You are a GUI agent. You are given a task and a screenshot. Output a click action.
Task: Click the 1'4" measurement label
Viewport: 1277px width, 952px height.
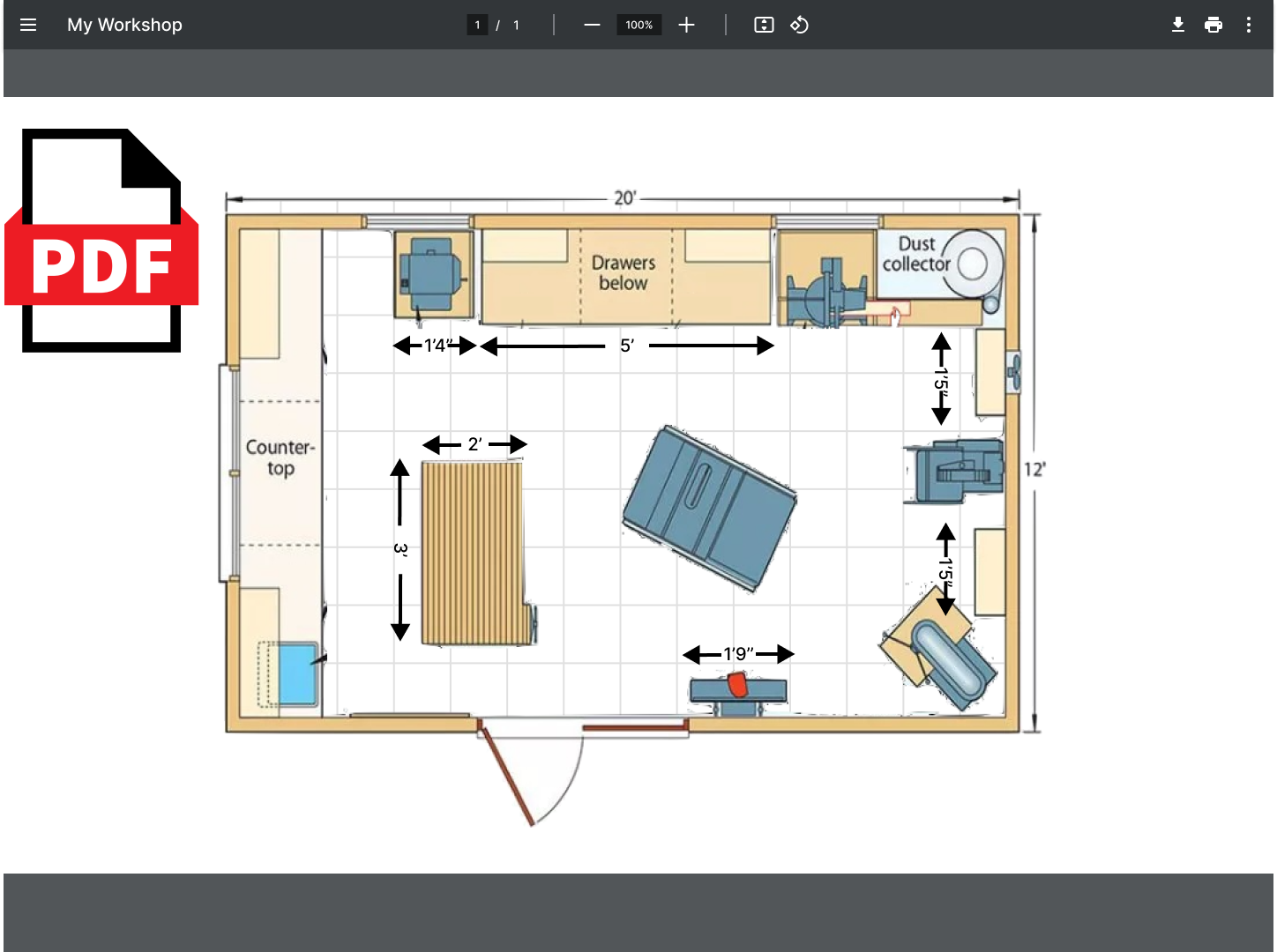[x=438, y=346]
